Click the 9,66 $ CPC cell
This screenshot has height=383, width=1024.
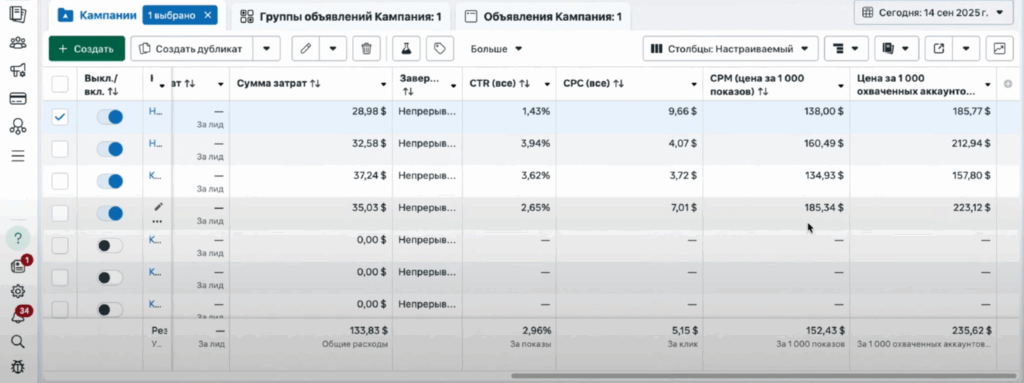tap(683, 111)
